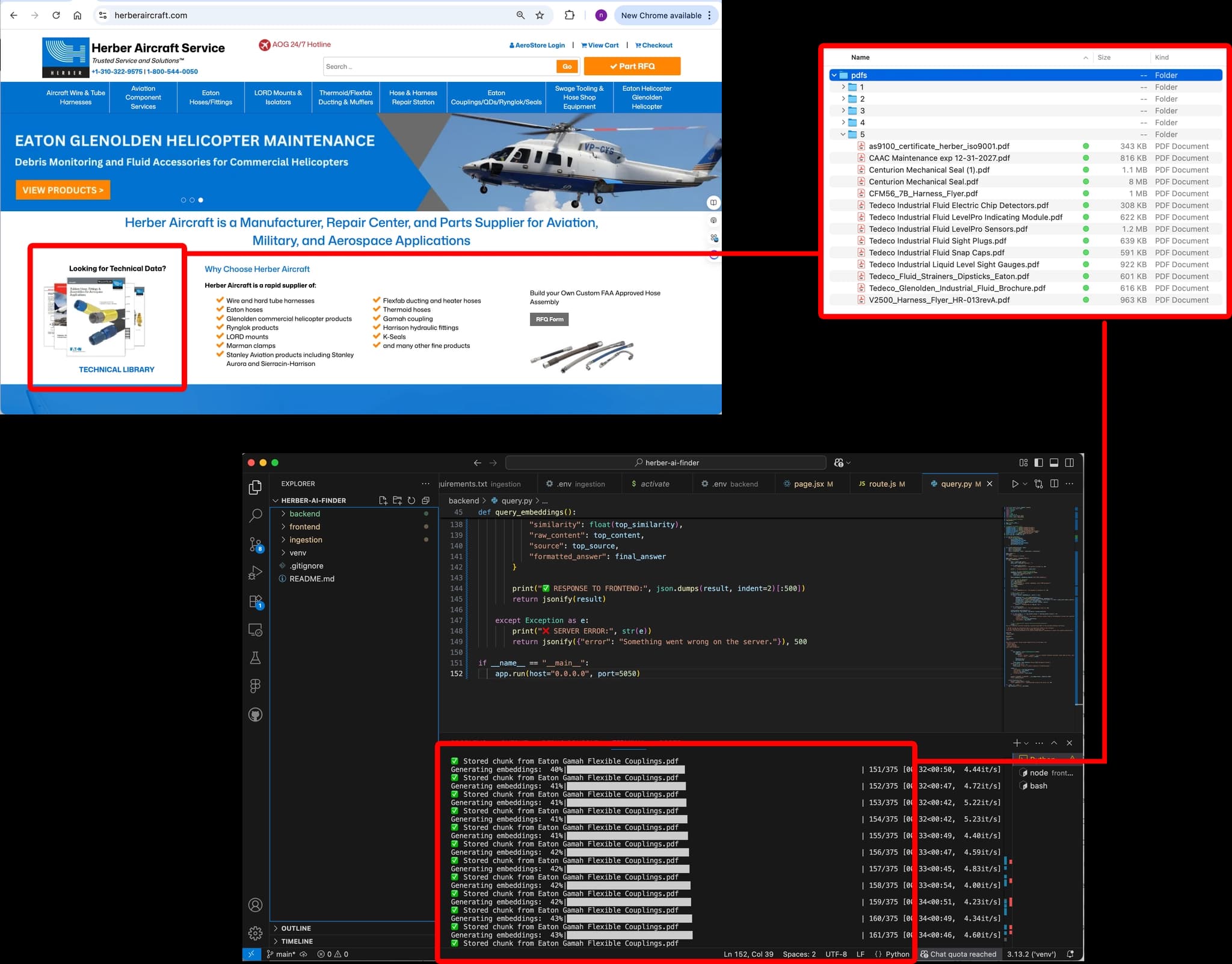Image resolution: width=1232 pixels, height=964 pixels.
Task: Select second carousel dot on banner
Action: (192, 200)
